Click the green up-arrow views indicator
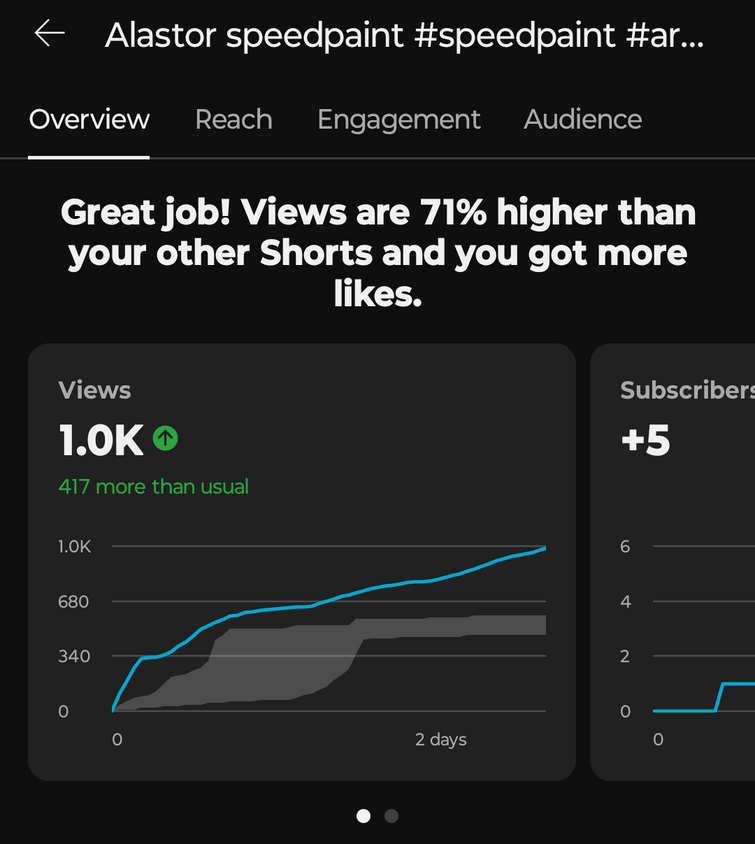This screenshot has height=844, width=755. pyautogui.click(x=165, y=438)
